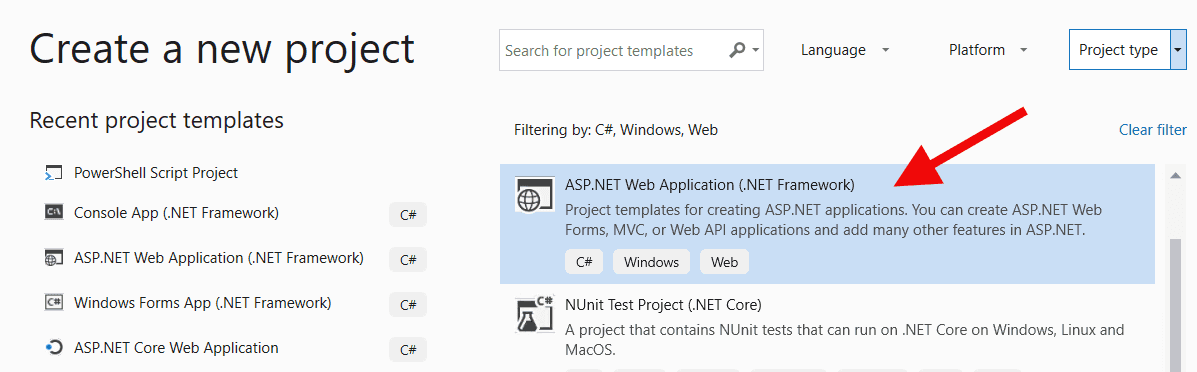Click the template list scrollbar thumb
The height and width of the screenshot is (372, 1197).
1176,306
